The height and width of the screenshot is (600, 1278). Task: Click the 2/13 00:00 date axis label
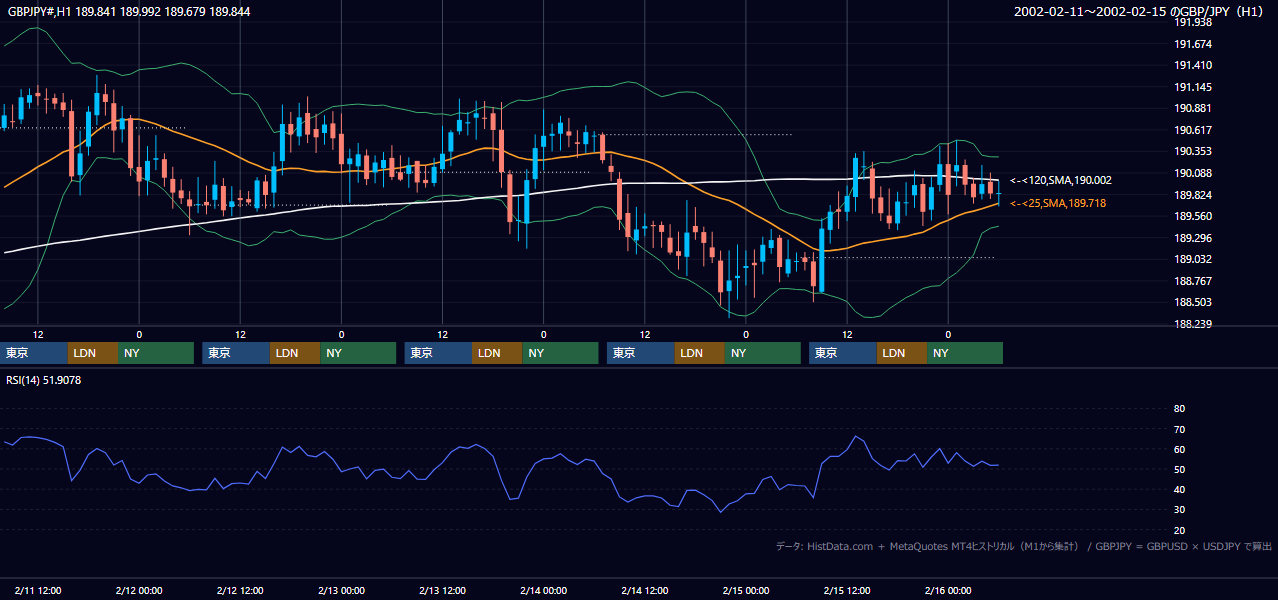341,590
